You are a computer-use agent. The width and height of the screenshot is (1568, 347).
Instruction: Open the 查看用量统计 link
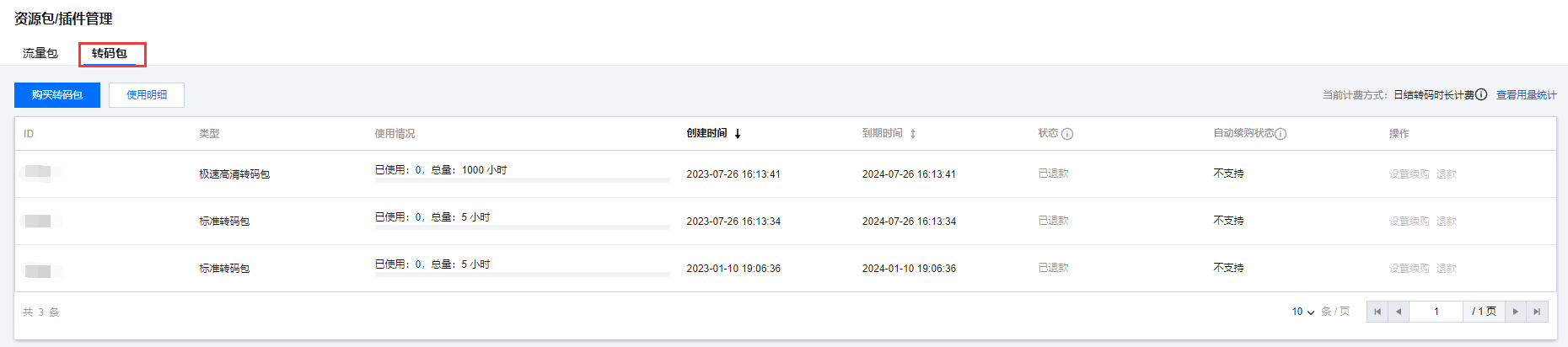tap(1526, 95)
